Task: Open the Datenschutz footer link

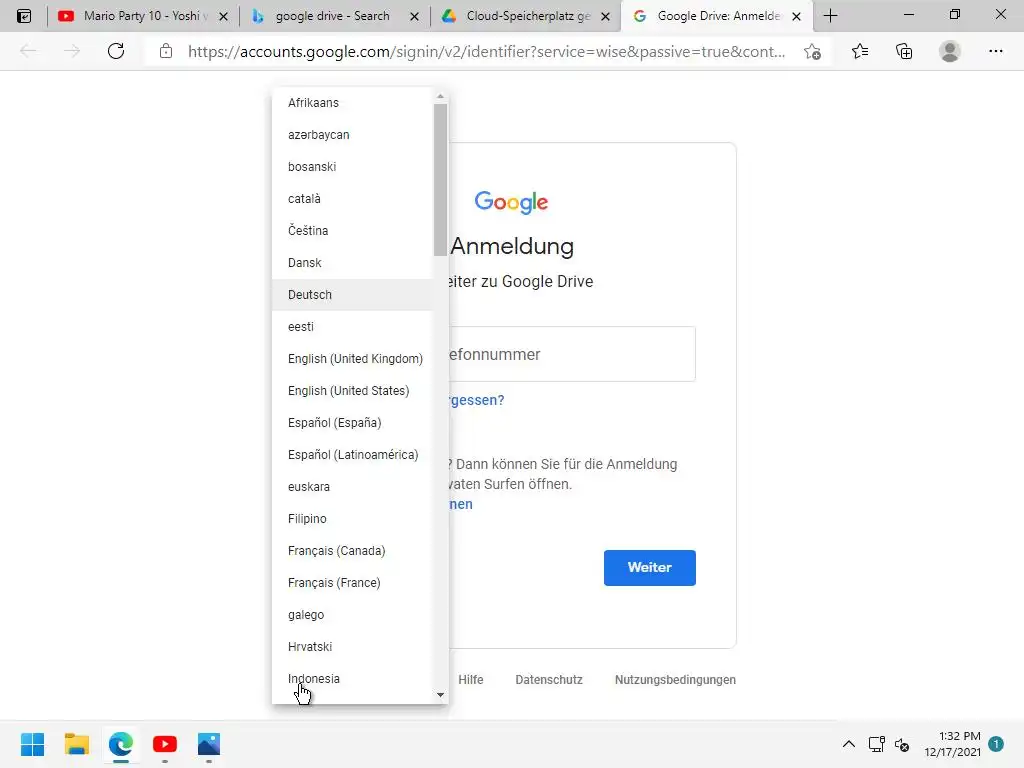Action: click(549, 680)
